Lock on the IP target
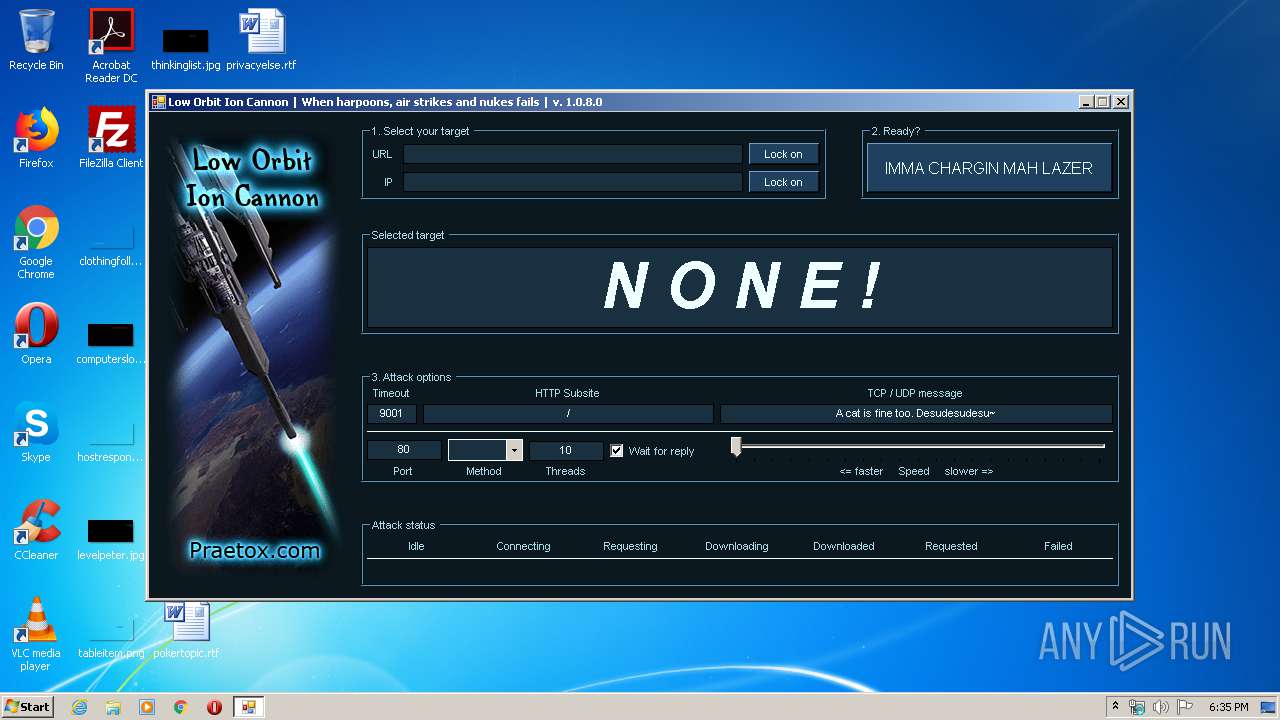This screenshot has height=720, width=1280. (x=783, y=182)
